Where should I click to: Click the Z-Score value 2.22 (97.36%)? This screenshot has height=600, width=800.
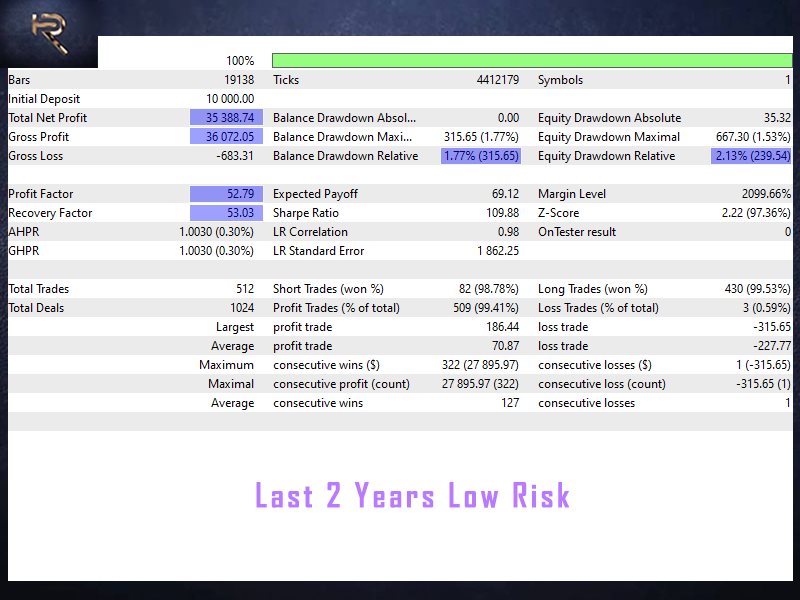756,212
